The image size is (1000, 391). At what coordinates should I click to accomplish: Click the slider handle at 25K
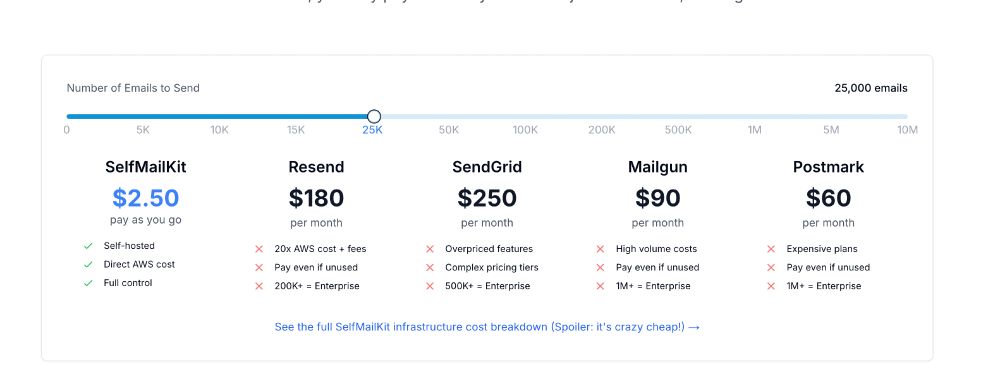(374, 116)
